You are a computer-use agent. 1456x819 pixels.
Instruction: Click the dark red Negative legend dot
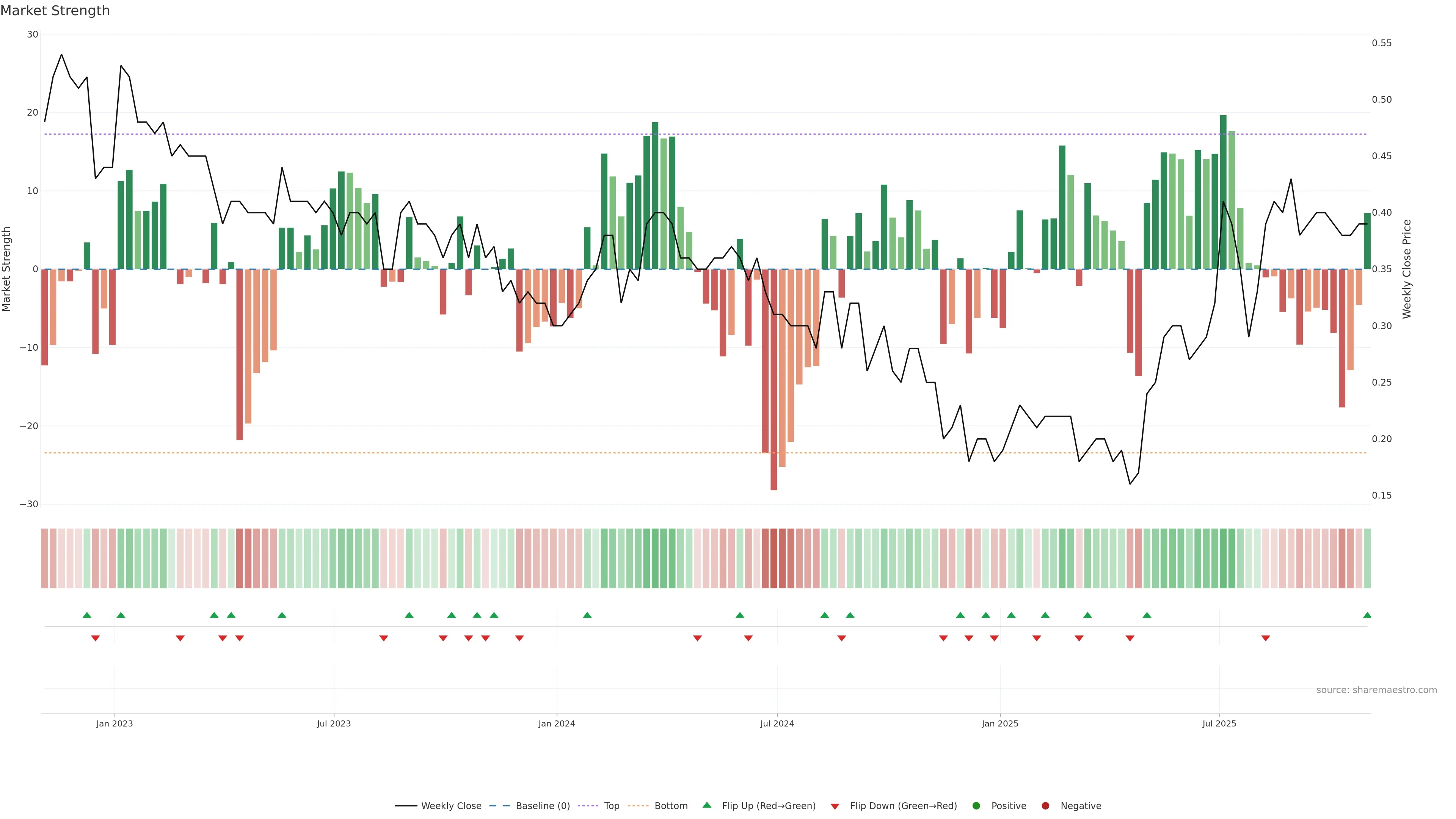1045,805
